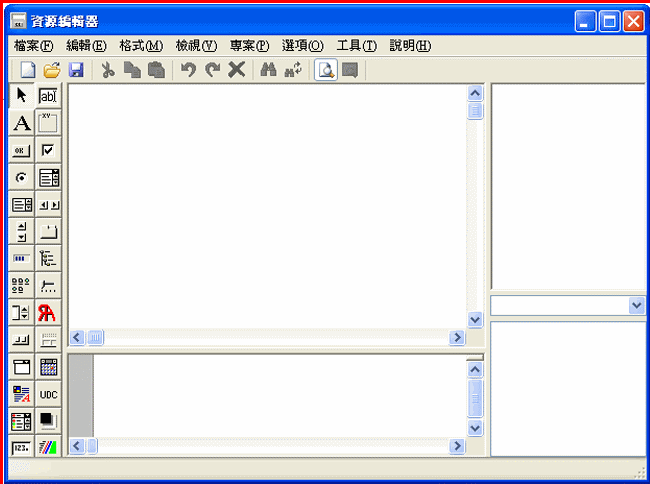Select the calendar grid control tool
Image resolution: width=650 pixels, height=484 pixels.
coord(48,367)
